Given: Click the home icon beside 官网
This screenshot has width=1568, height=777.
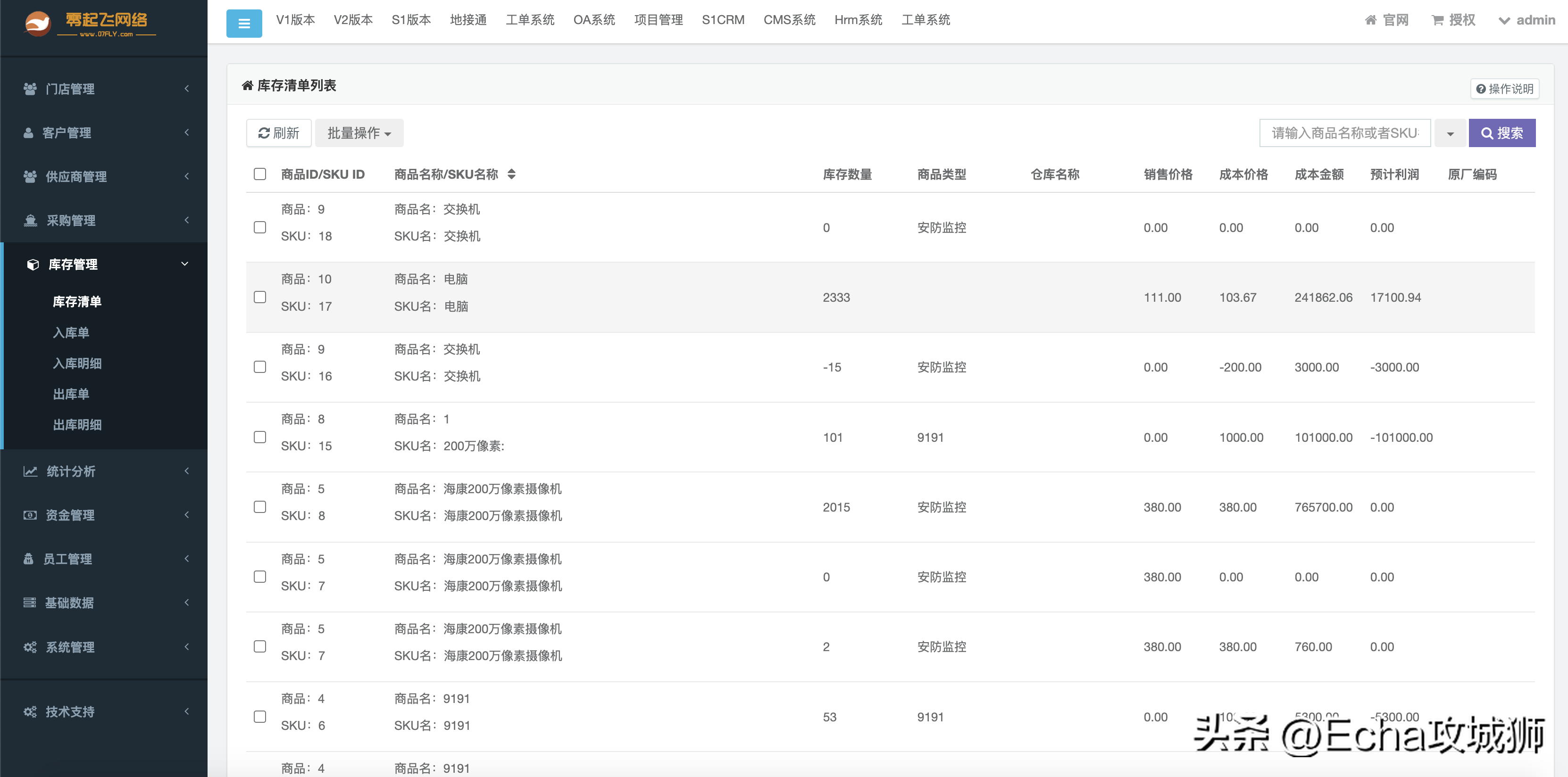Looking at the screenshot, I should 1371,20.
